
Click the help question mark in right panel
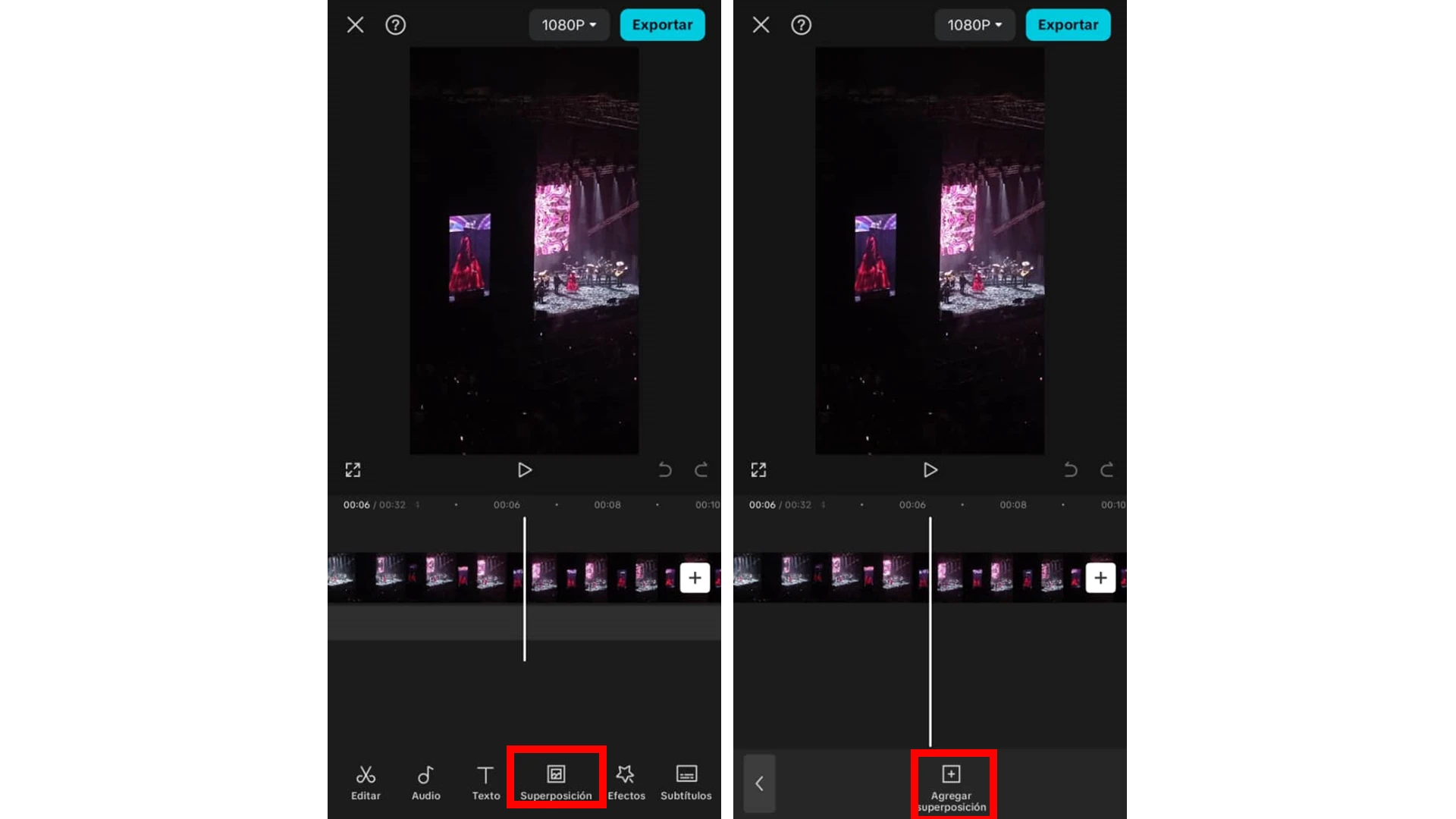801,25
